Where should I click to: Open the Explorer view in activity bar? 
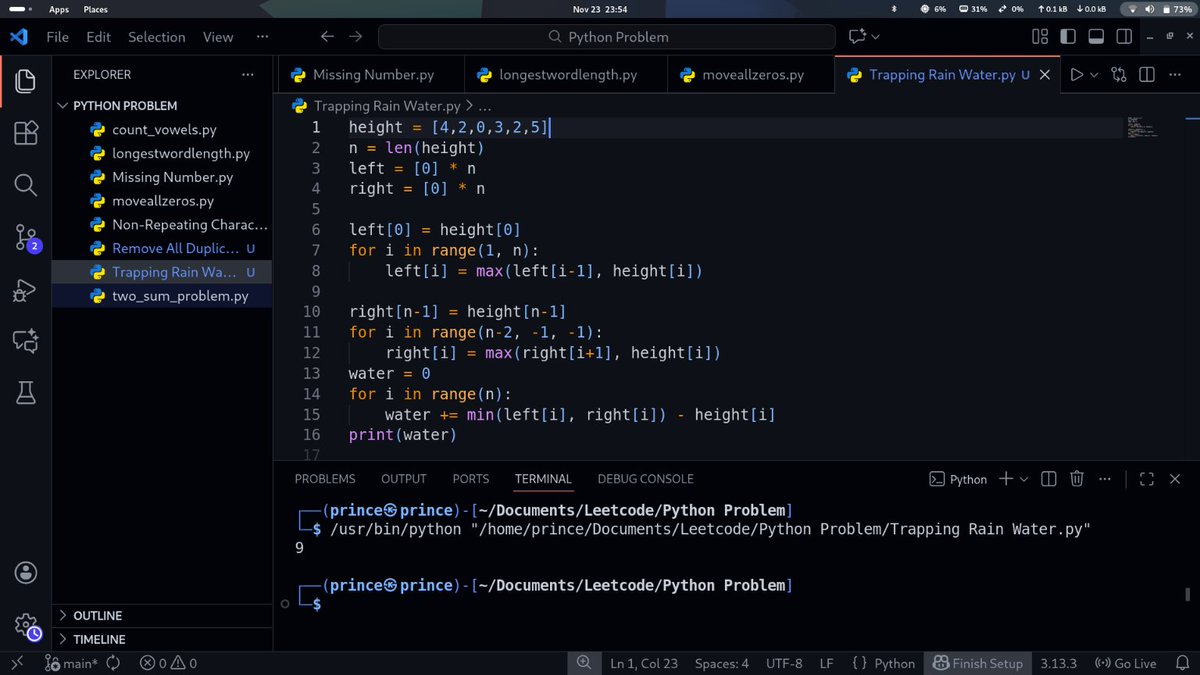[26, 81]
